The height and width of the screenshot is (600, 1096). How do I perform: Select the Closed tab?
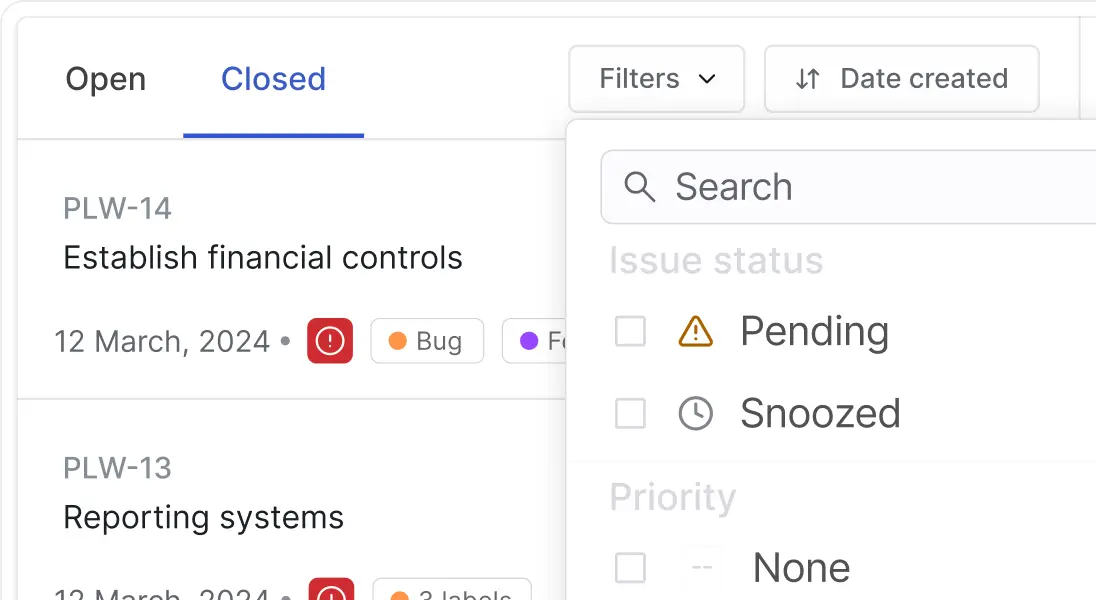click(273, 79)
